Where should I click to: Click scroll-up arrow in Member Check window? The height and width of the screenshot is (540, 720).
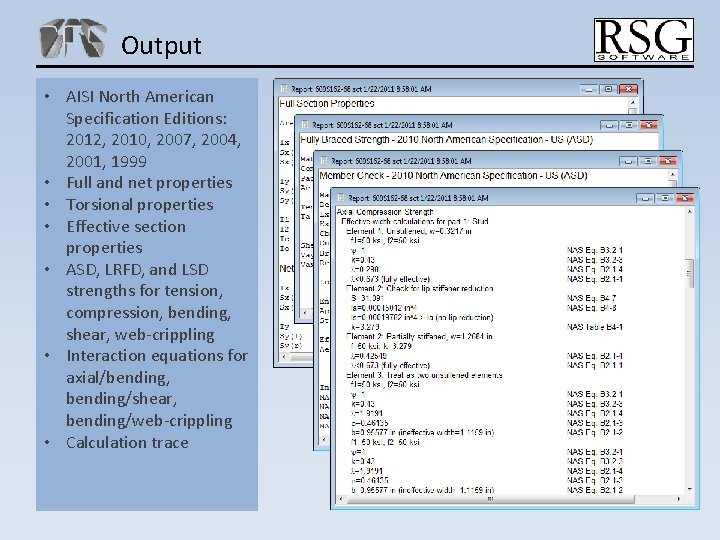click(x=672, y=175)
